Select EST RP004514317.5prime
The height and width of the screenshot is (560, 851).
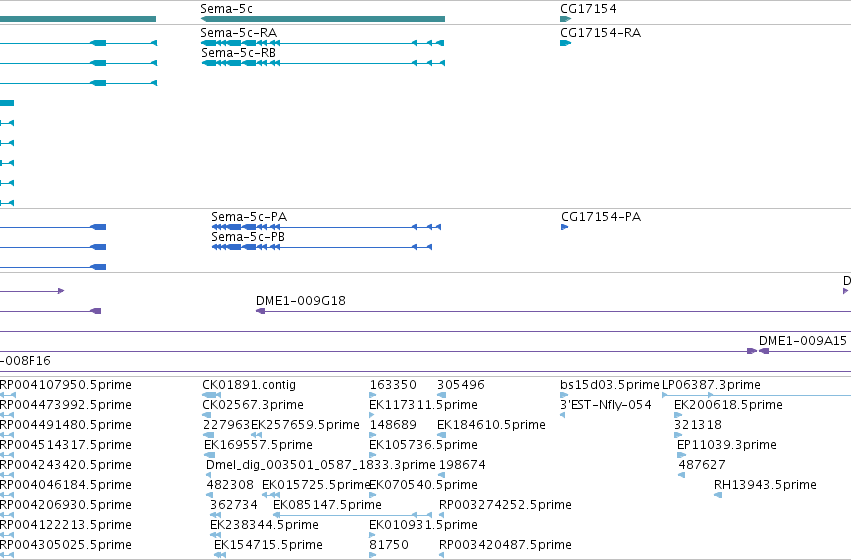[66, 445]
